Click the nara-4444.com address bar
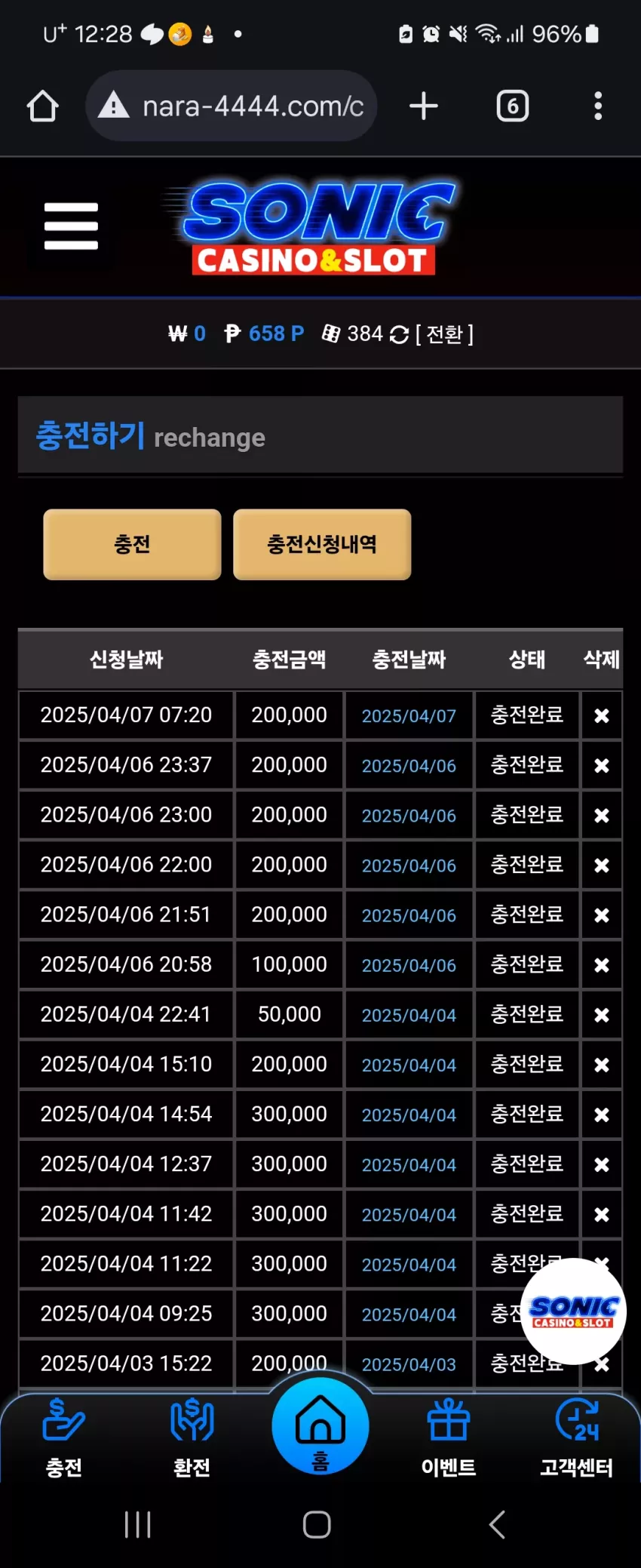 point(232,106)
